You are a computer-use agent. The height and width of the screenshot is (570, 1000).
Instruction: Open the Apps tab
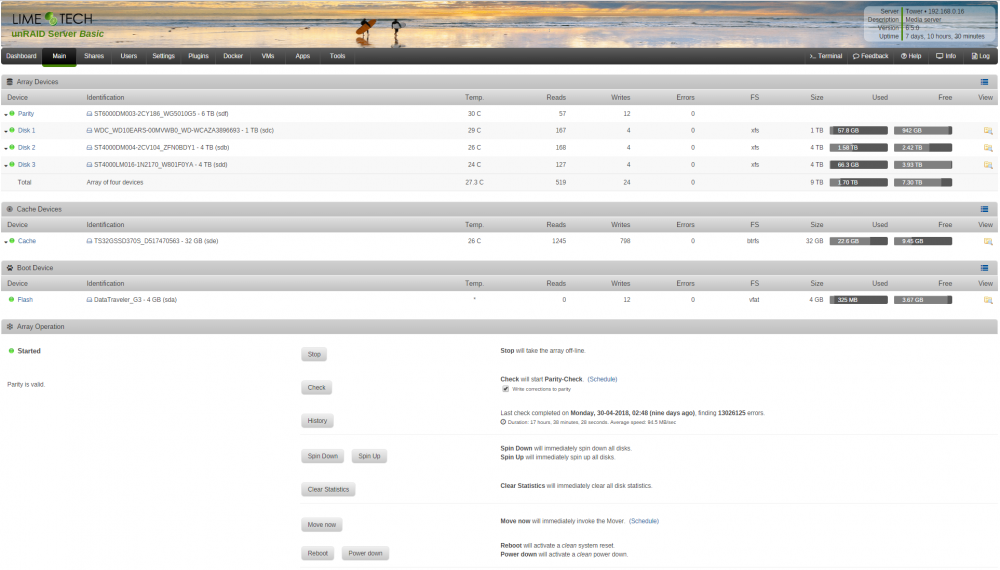point(302,56)
